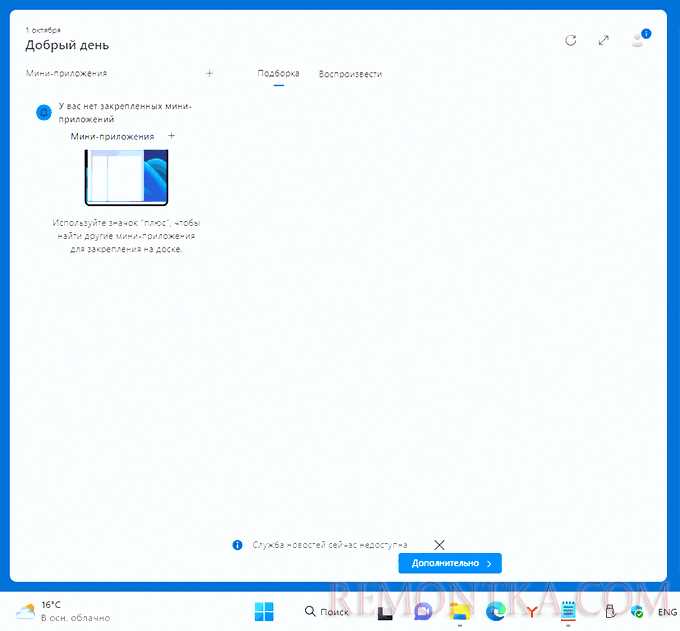This screenshot has width=680, height=631.
Task: Click the info icon of news service message
Action: [x=237, y=545]
